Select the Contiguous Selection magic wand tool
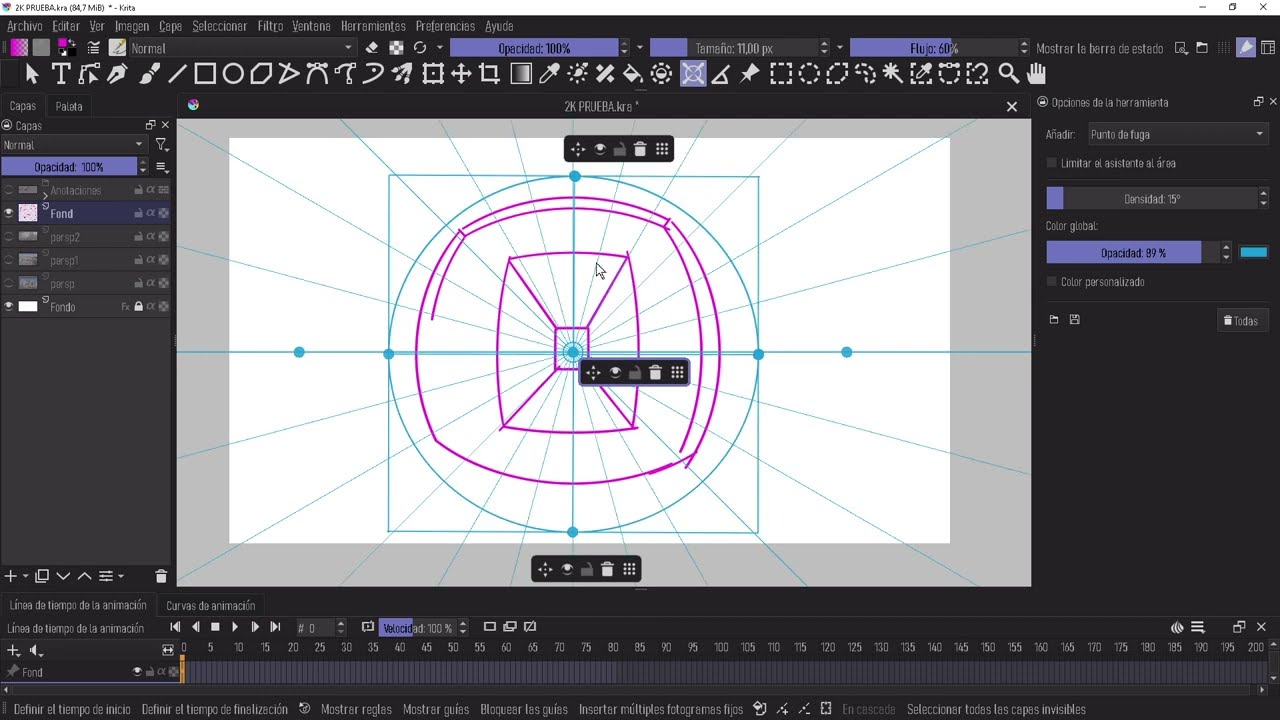This screenshot has width=1280, height=720. click(x=893, y=73)
